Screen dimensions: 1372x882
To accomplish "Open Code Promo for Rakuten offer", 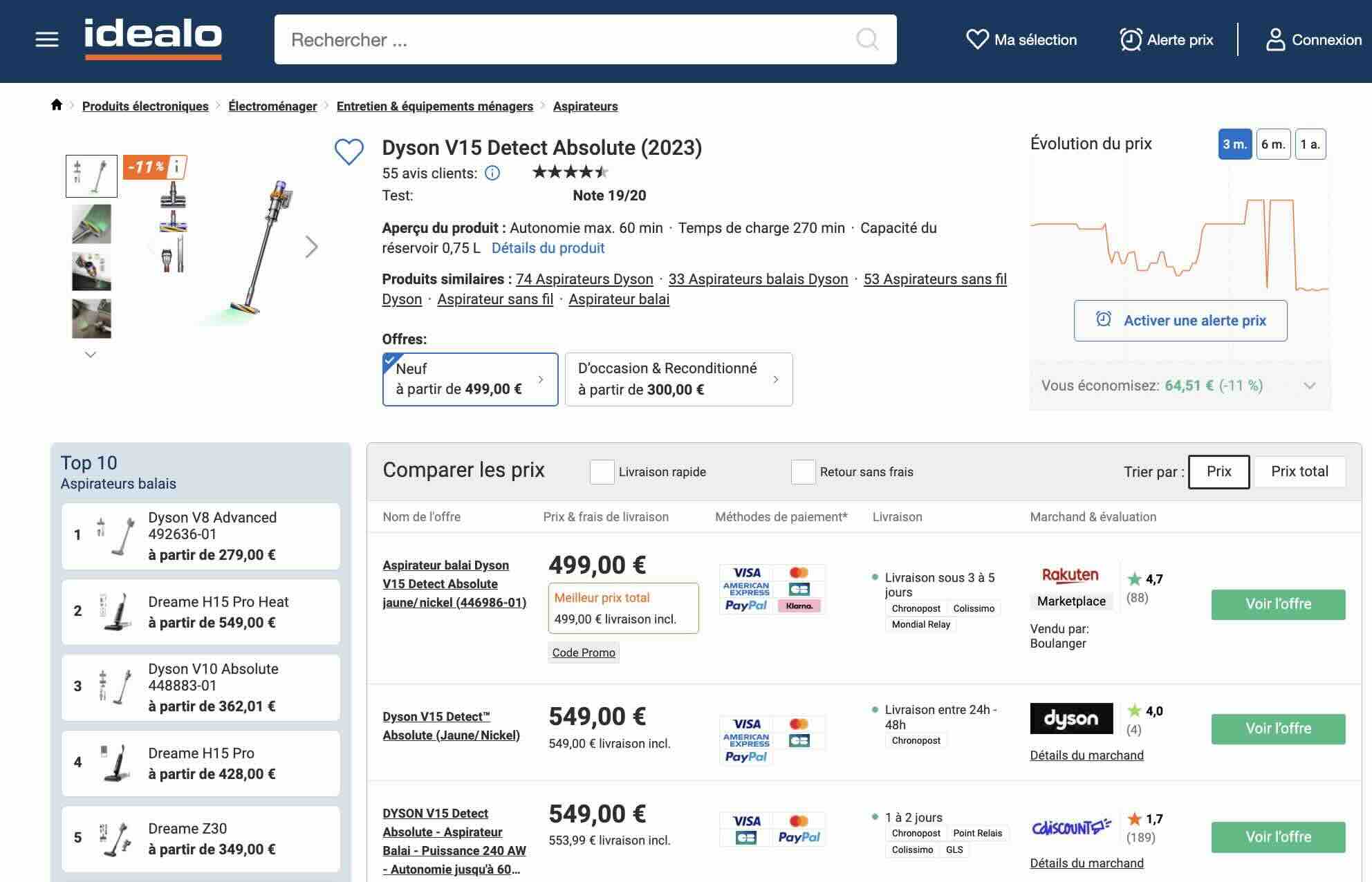I will (x=584, y=653).
